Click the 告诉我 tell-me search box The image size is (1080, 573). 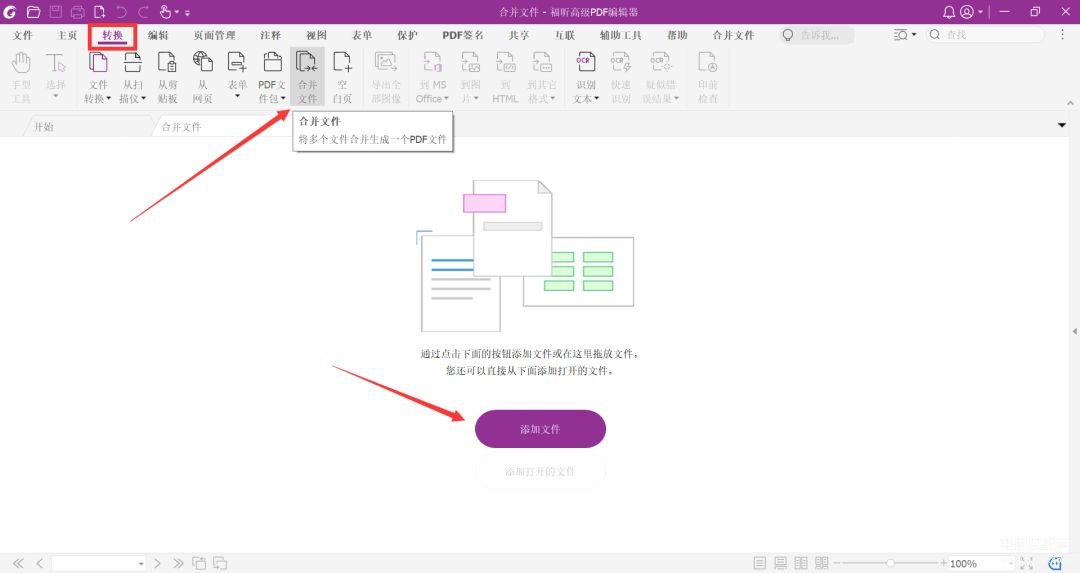(817, 35)
